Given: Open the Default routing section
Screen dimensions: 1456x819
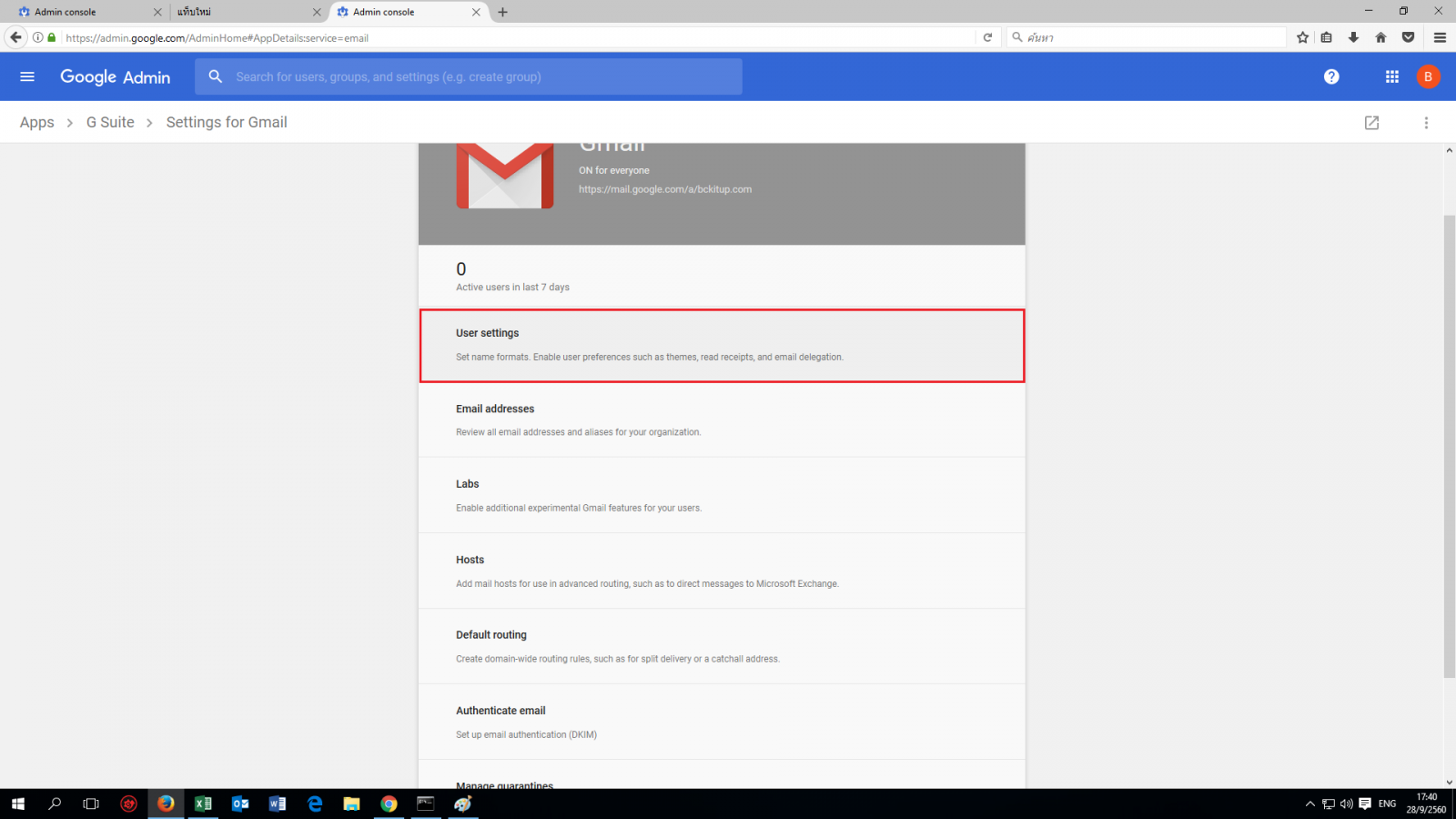Looking at the screenshot, I should point(722,646).
